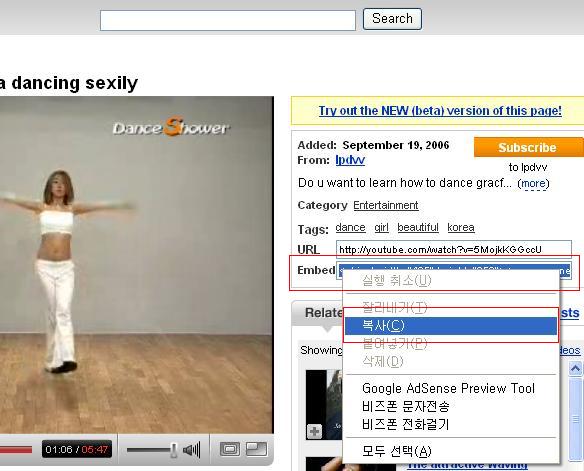Screen dimensions: 584x471
Task: Focus the search text field
Action: tap(228, 20)
